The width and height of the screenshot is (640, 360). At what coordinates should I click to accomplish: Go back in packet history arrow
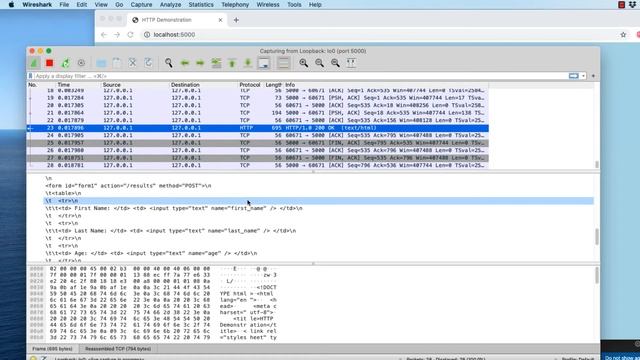pyautogui.click(x=184, y=63)
